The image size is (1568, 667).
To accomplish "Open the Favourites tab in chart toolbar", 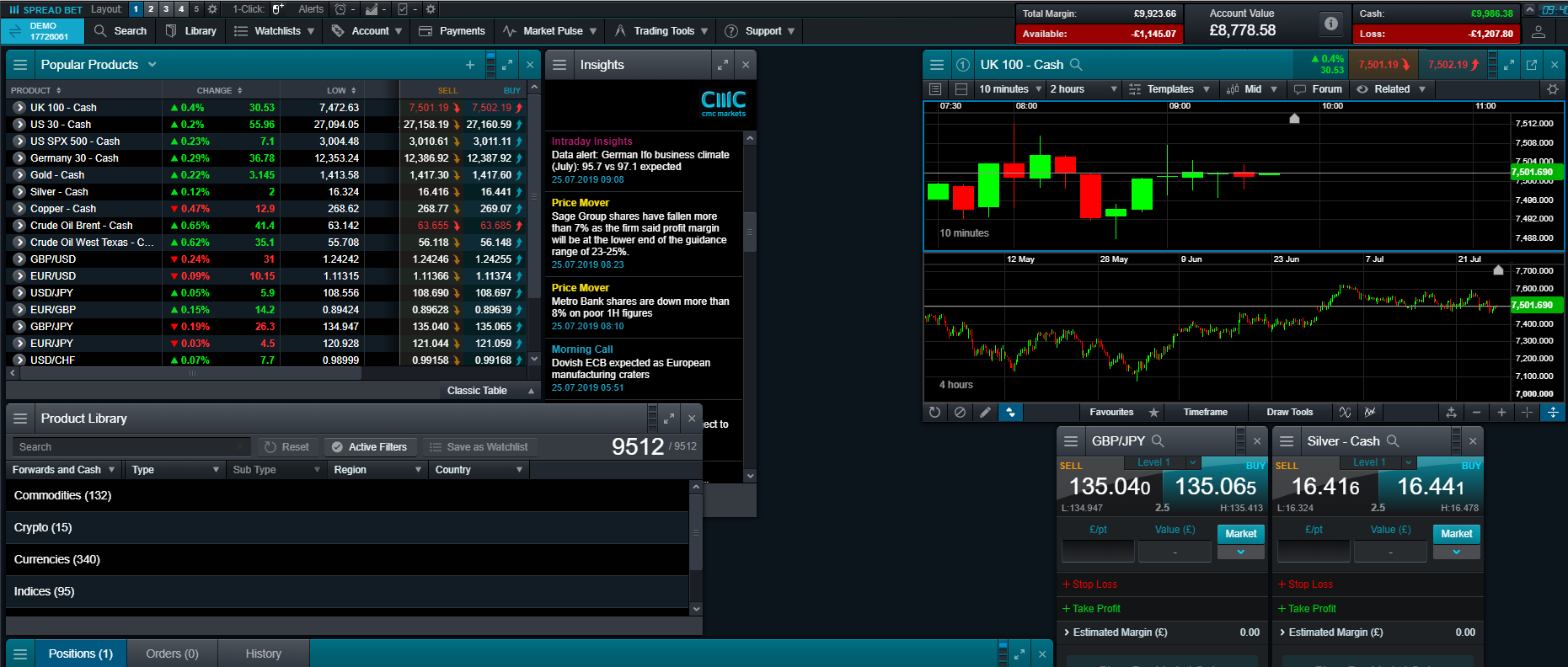I will (x=1123, y=413).
